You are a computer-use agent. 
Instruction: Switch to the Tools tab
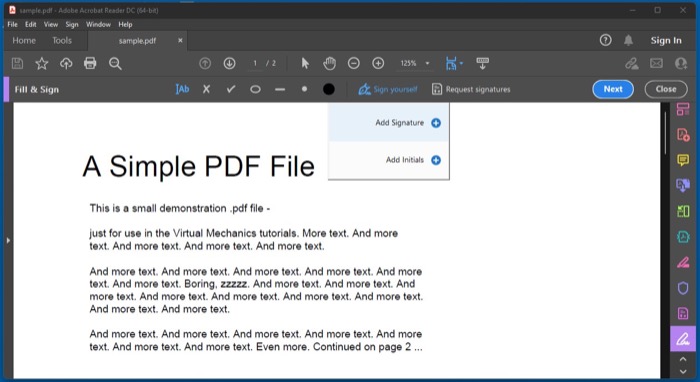point(62,41)
